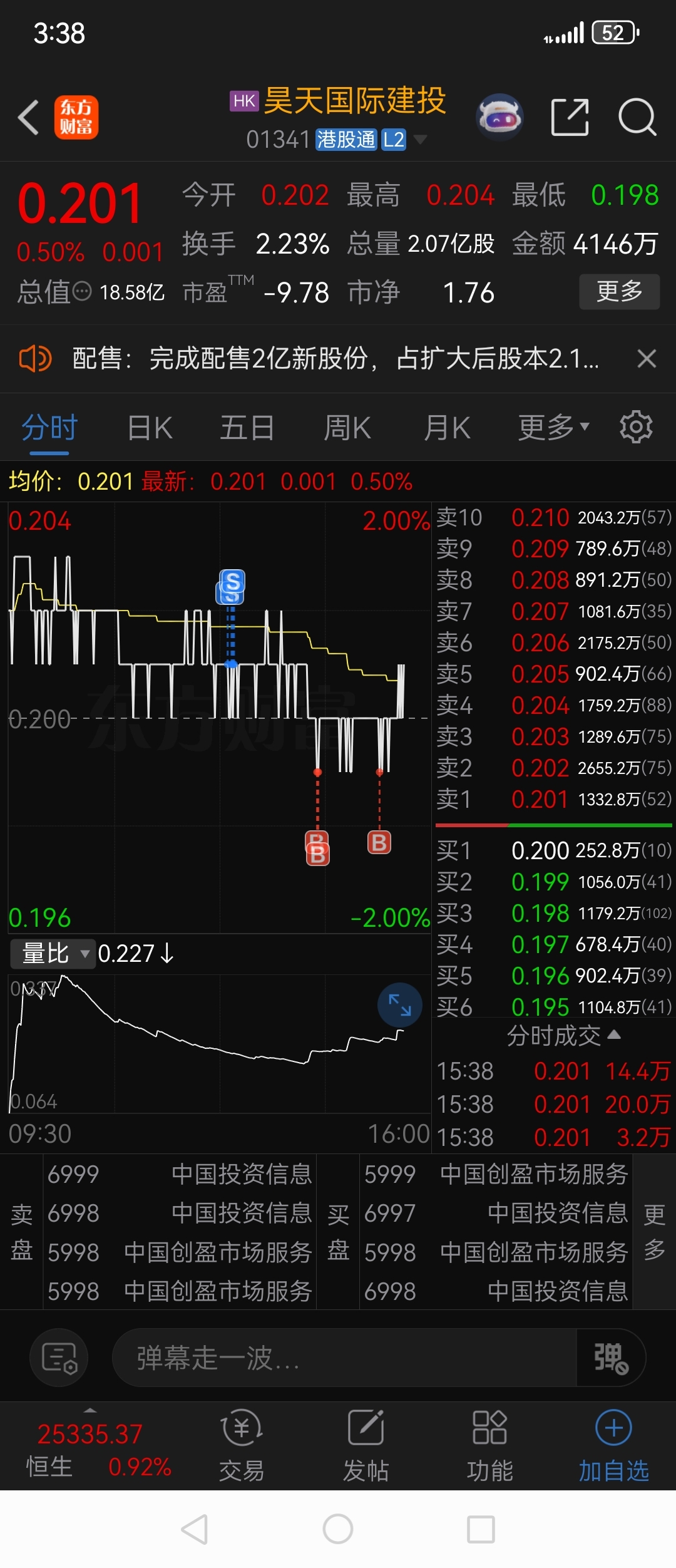Viewport: 676px width, 1568px height.
Task: Expand the 恒生 index bar
Action: pyautogui.click(x=91, y=1411)
